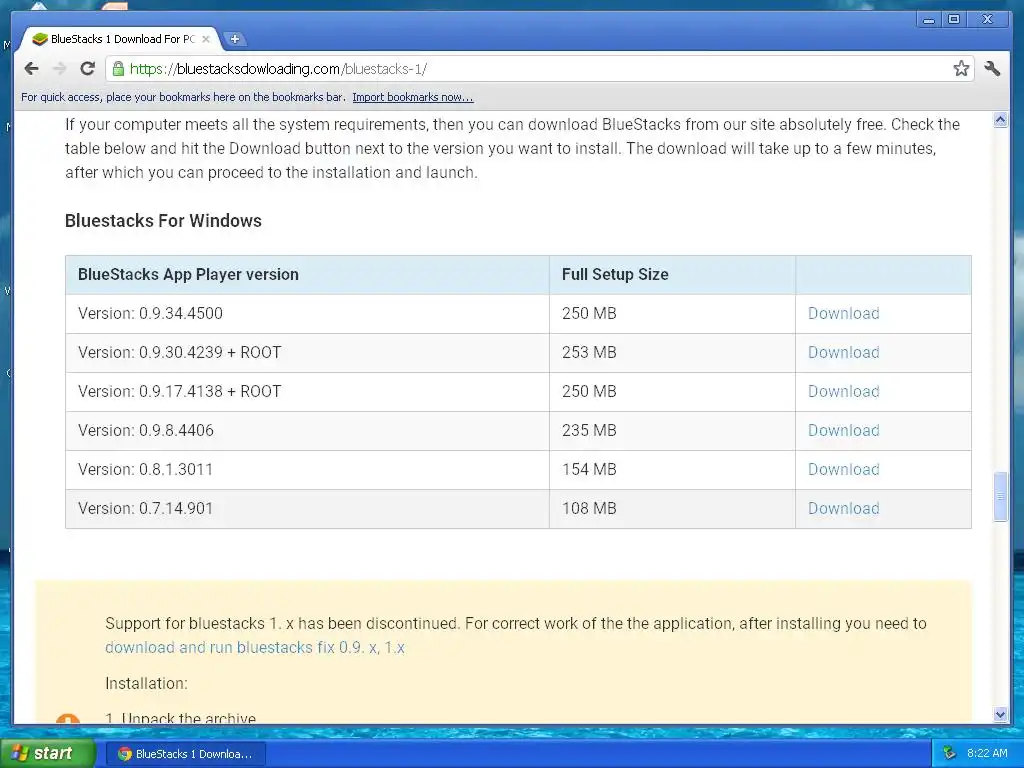Close the BlueStacks 1 Download tab
The width and height of the screenshot is (1024, 768).
tap(206, 39)
